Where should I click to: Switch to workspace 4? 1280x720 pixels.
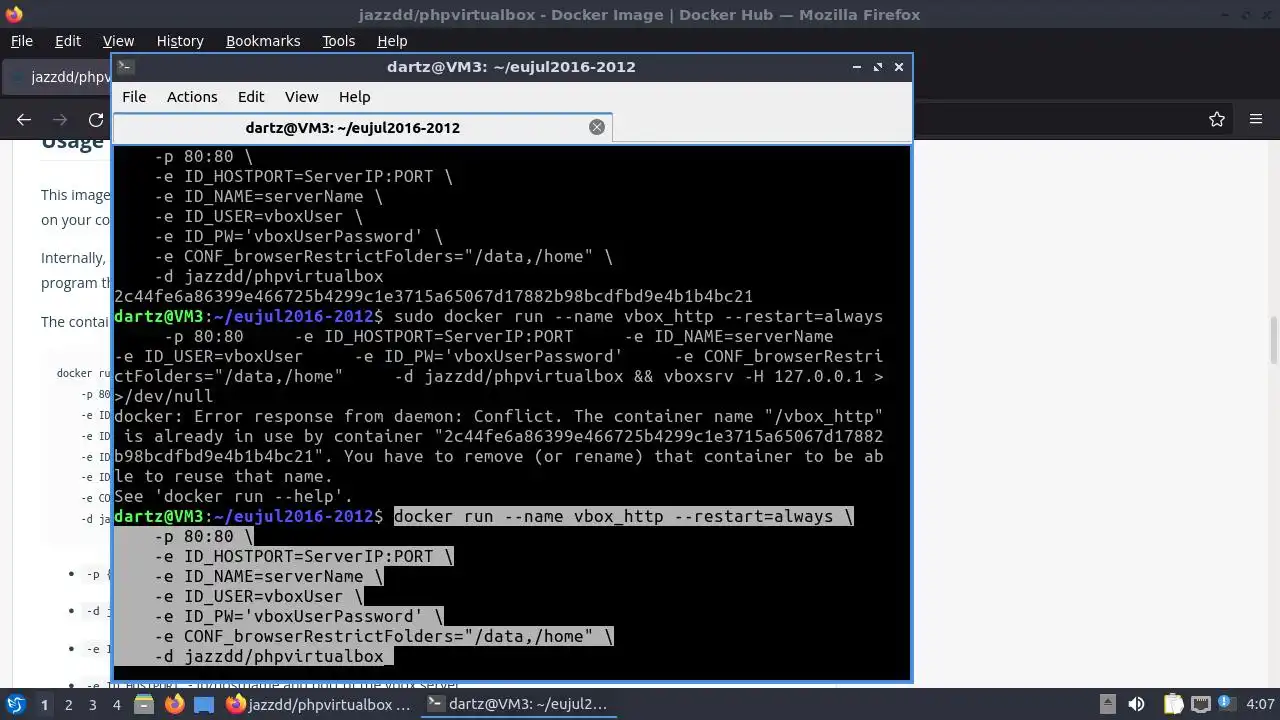(x=116, y=704)
